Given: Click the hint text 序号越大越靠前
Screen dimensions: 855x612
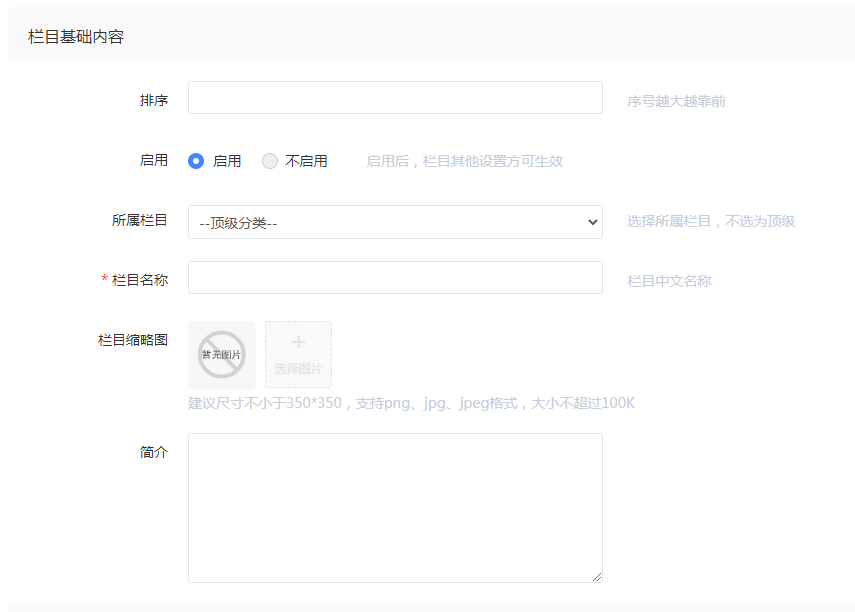Looking at the screenshot, I should click(676, 101).
